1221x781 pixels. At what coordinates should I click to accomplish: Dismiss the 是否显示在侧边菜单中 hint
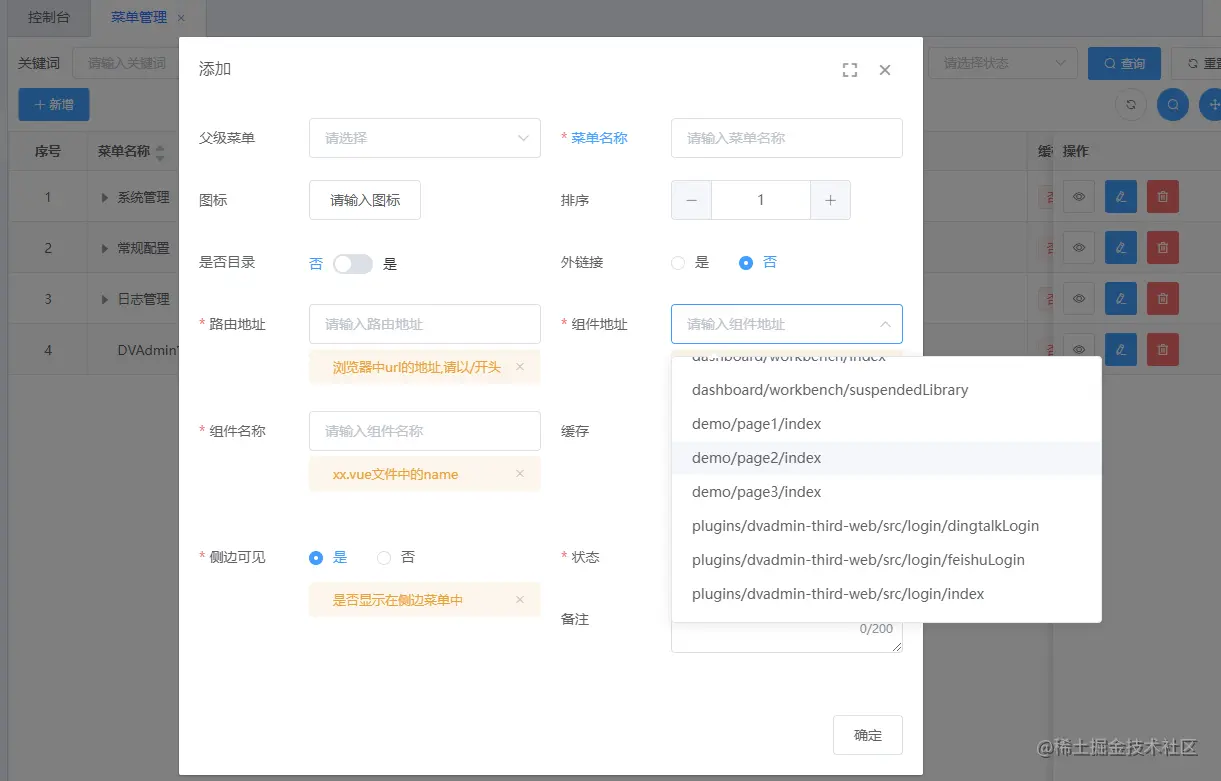[x=520, y=600]
